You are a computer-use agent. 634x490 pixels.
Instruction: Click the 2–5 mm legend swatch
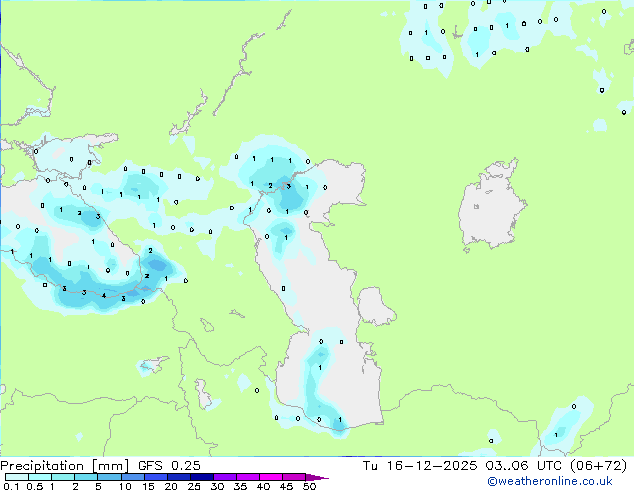click(x=86, y=477)
